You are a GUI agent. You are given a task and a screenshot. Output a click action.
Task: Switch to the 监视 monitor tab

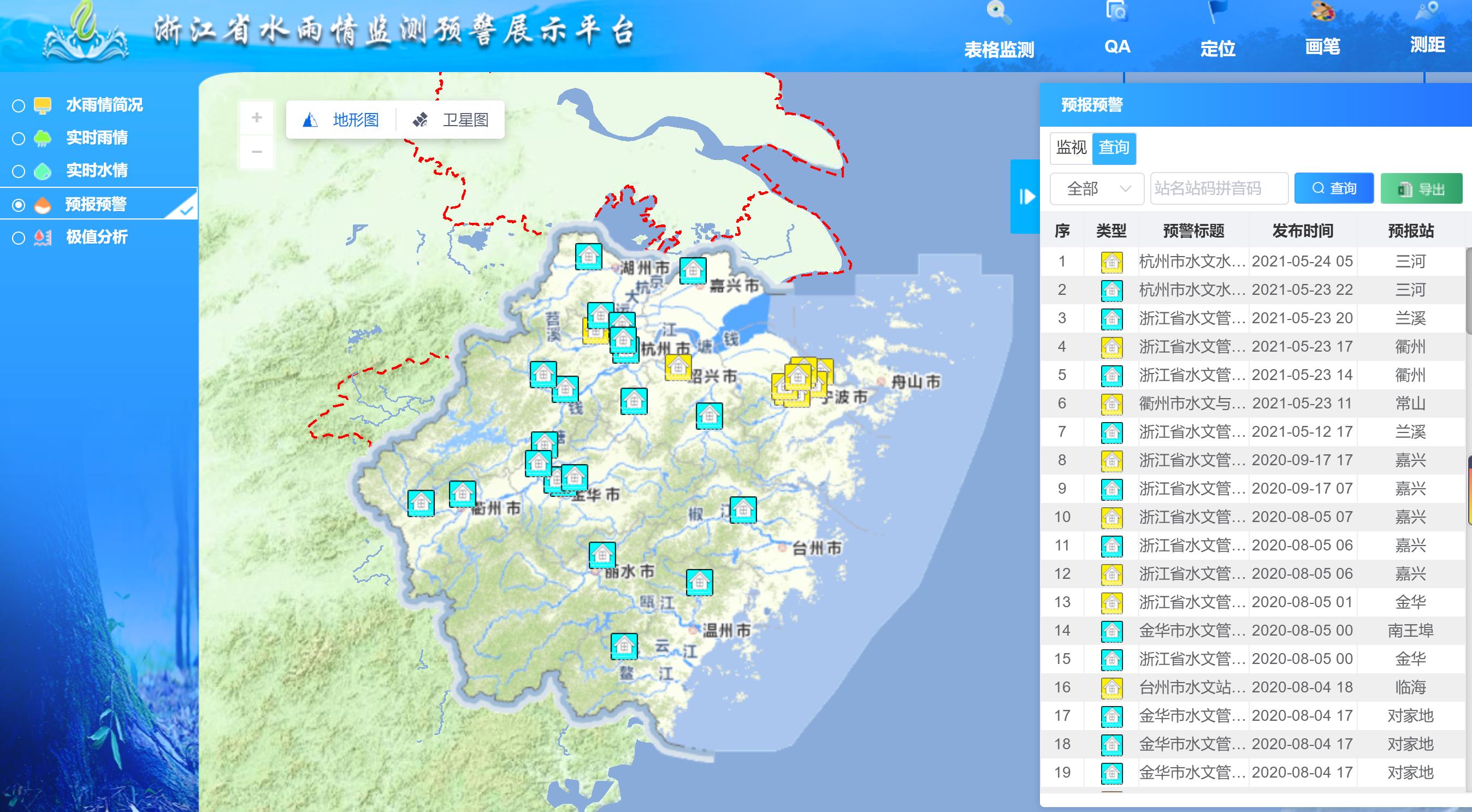pyautogui.click(x=1071, y=148)
